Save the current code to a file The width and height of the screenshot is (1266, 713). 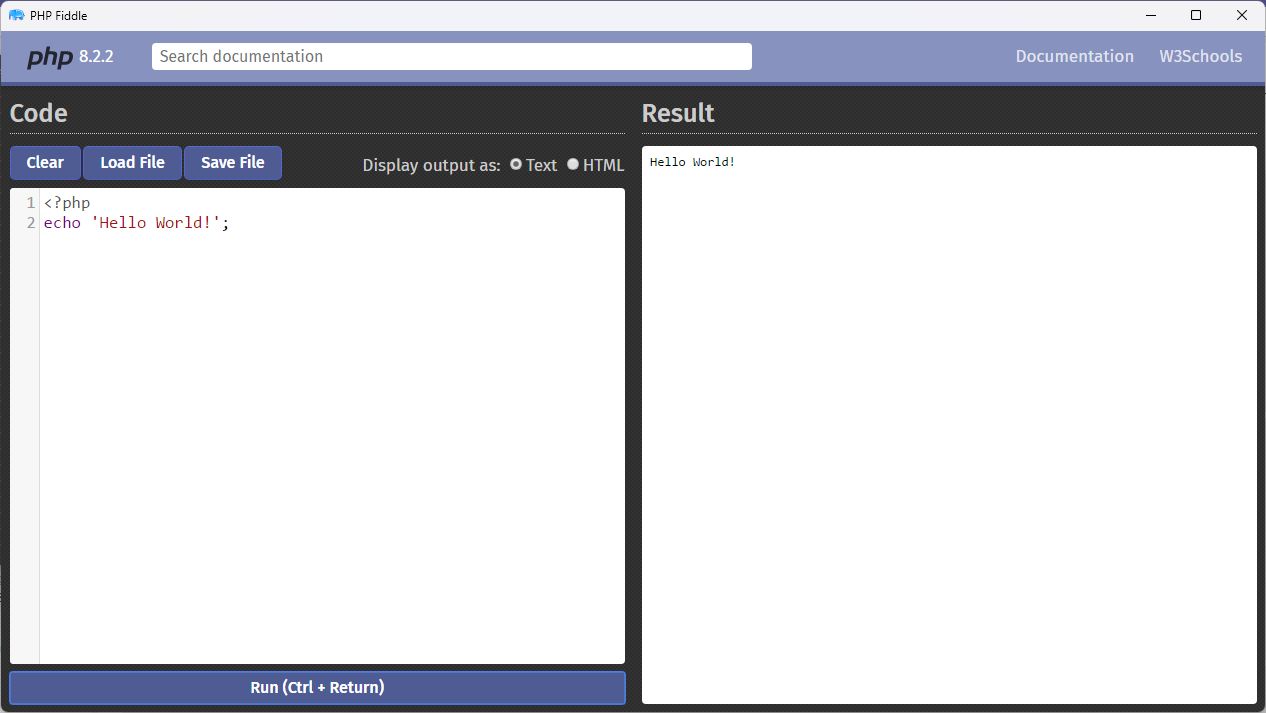tap(232, 162)
